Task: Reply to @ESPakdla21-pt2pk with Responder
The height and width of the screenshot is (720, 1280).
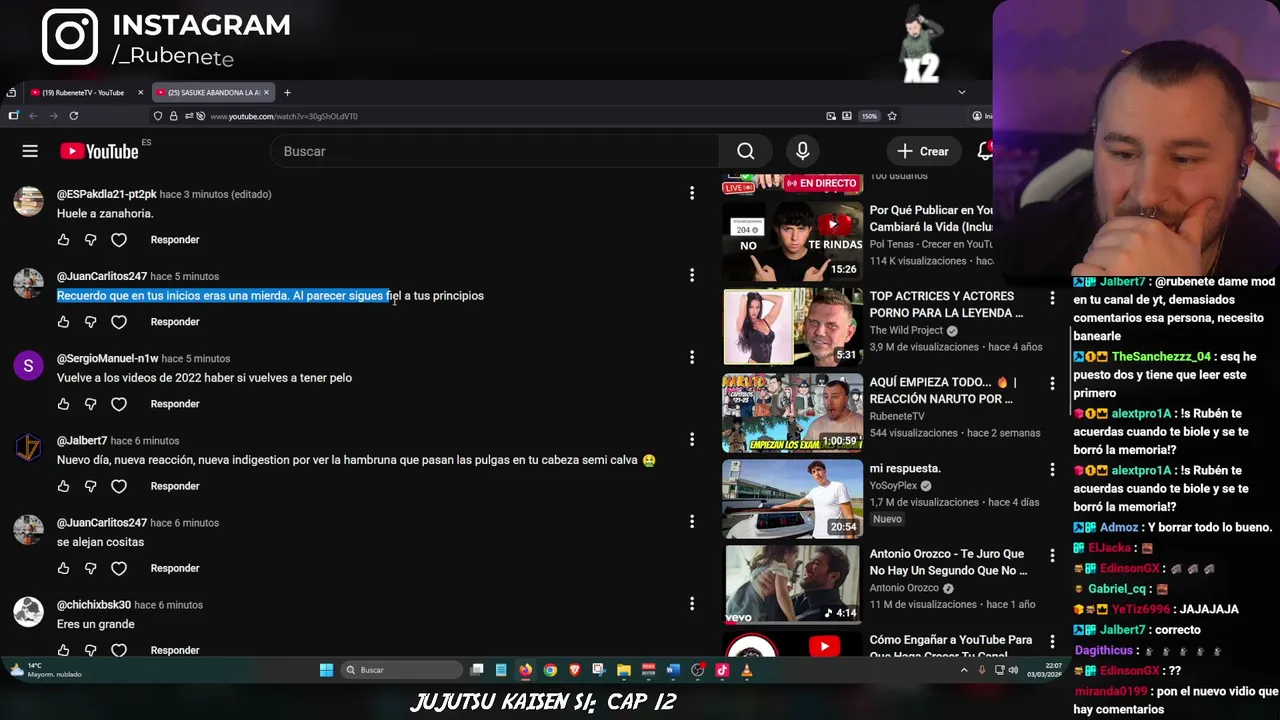Action: coord(175,240)
